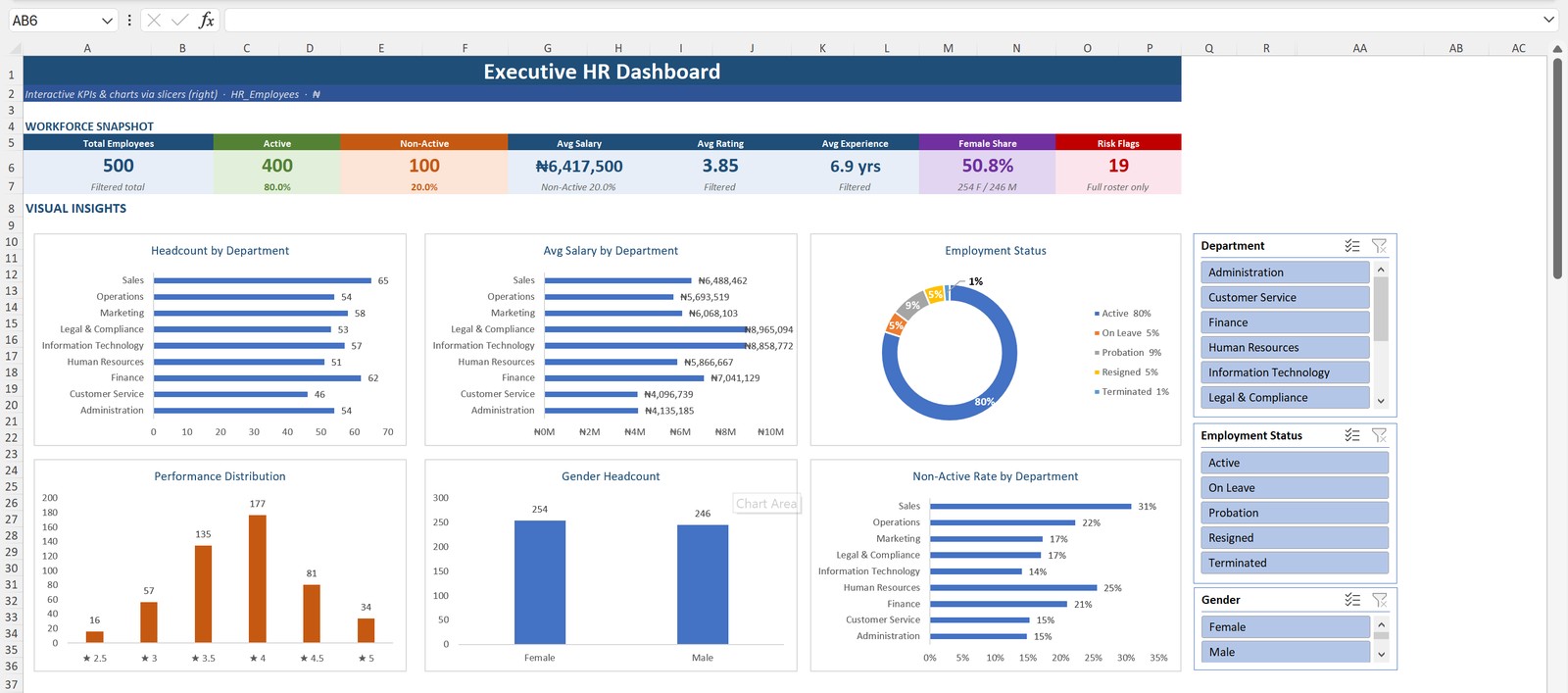1568x693 pixels.
Task: Select row 20 header
Action: pyautogui.click(x=11, y=405)
